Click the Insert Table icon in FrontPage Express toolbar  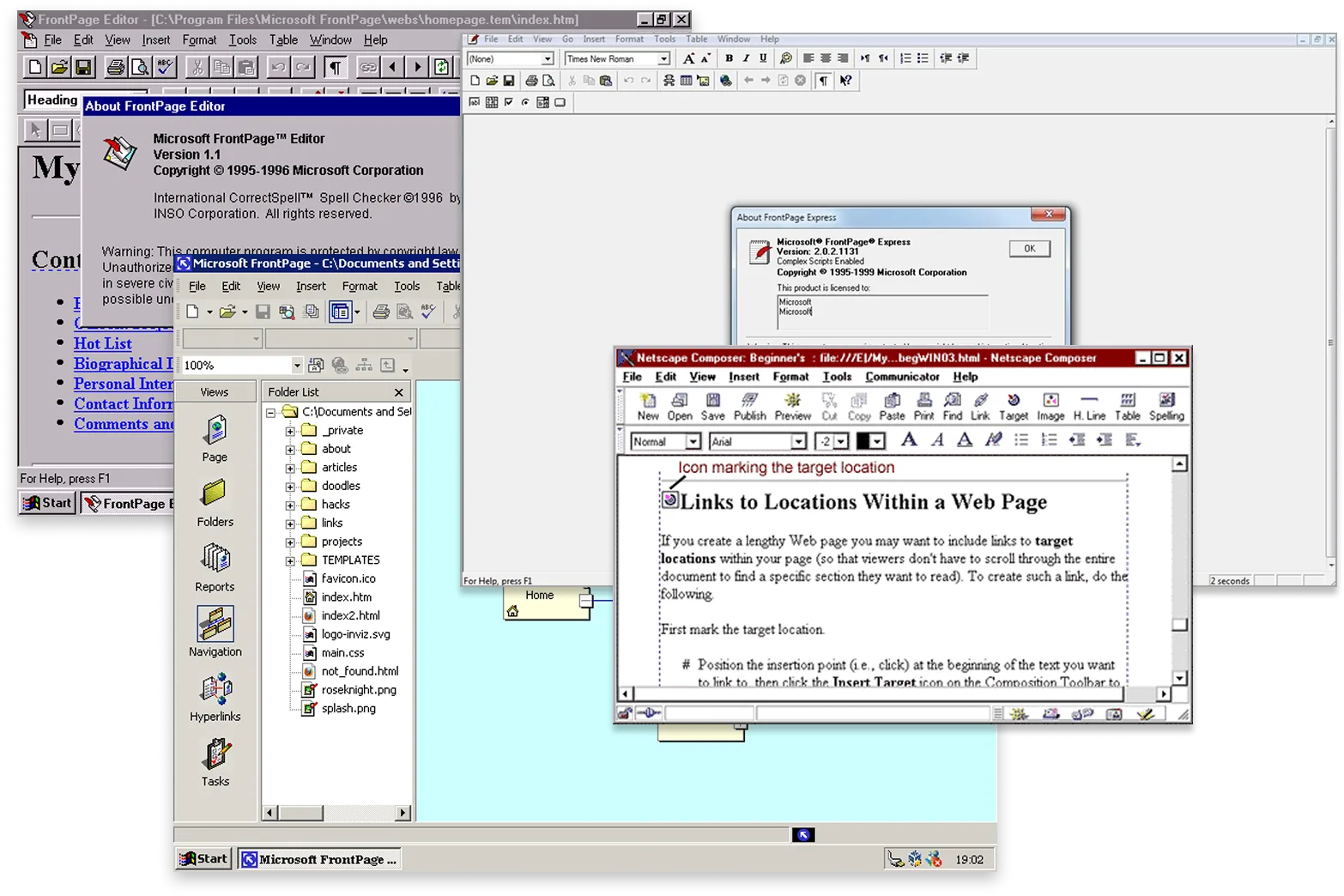pyautogui.click(x=686, y=81)
